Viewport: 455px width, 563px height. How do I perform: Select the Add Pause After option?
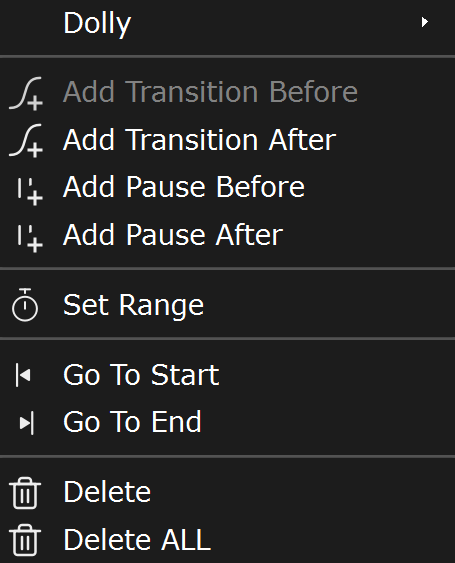point(227,235)
